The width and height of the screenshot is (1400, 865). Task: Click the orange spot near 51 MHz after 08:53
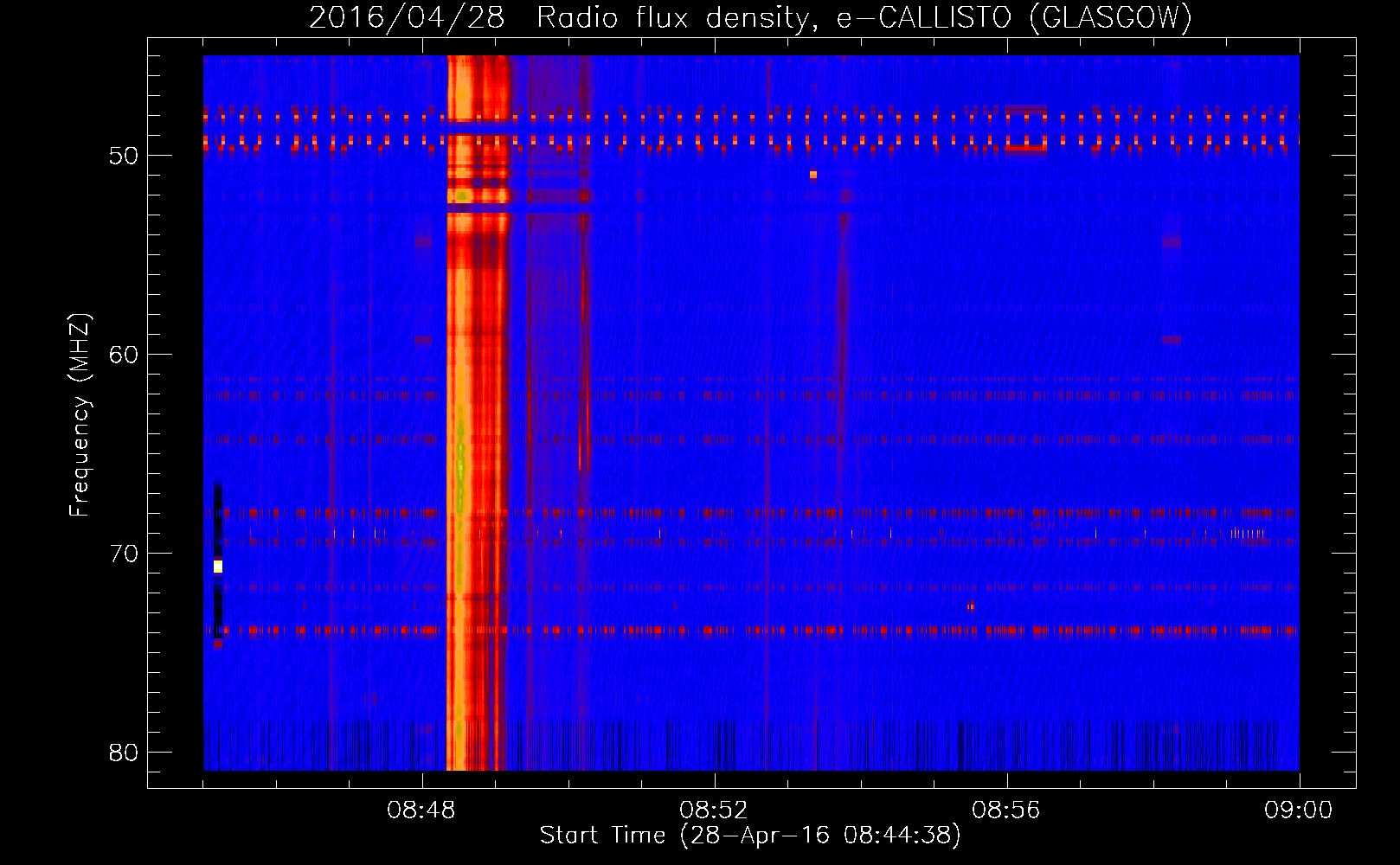pos(813,175)
